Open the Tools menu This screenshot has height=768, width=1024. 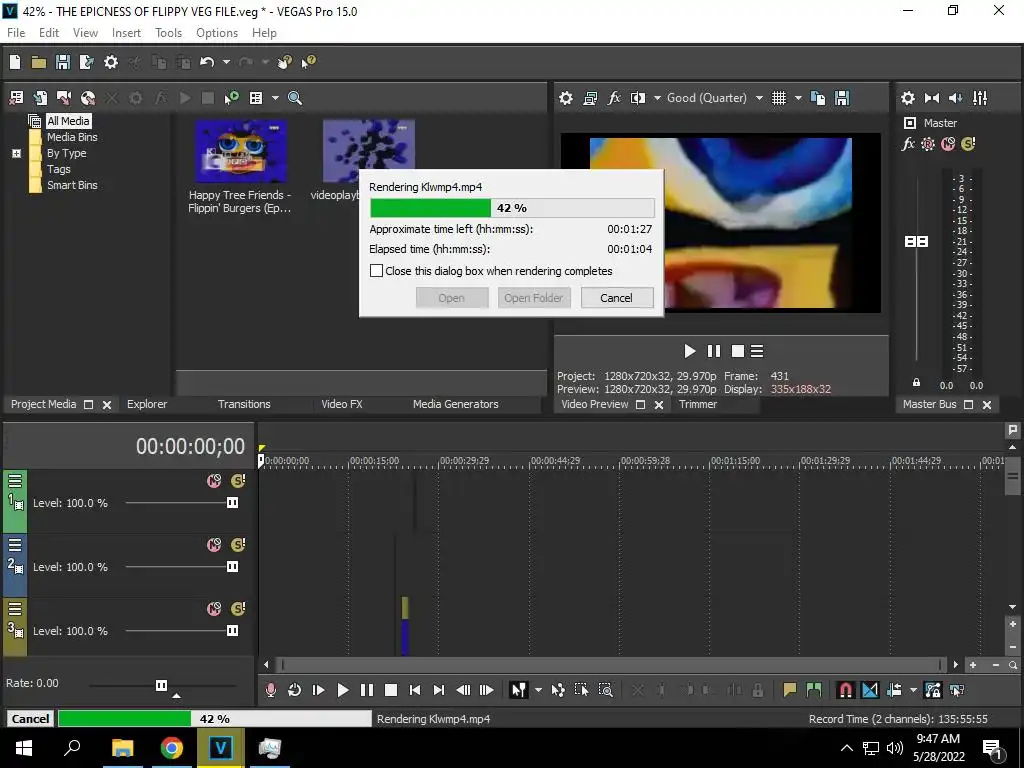click(168, 33)
